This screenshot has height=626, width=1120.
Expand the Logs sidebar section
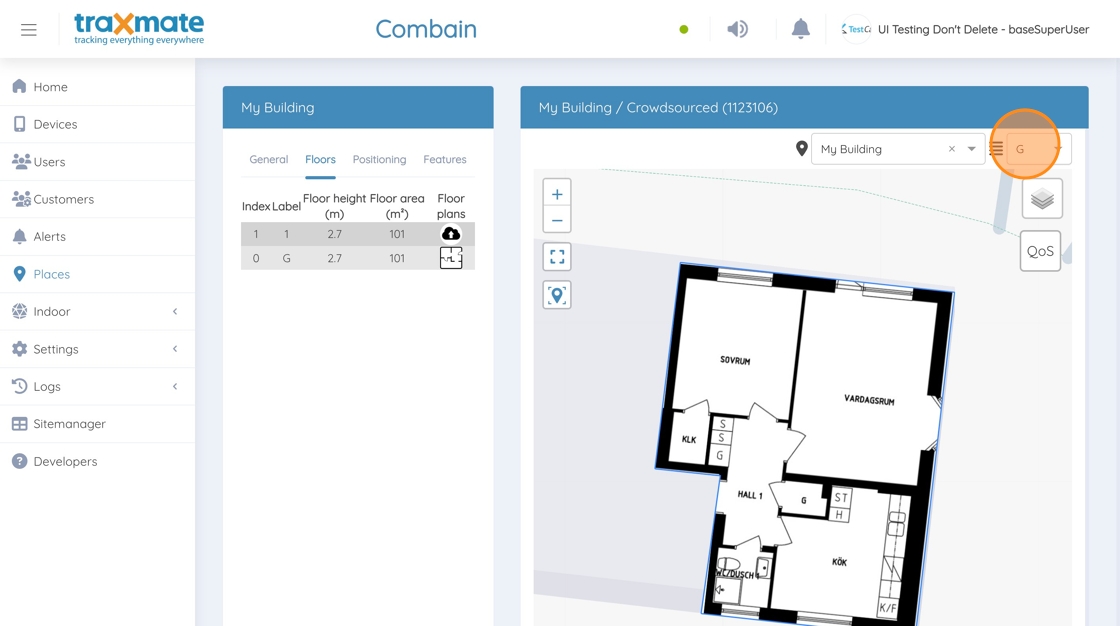tap(97, 387)
